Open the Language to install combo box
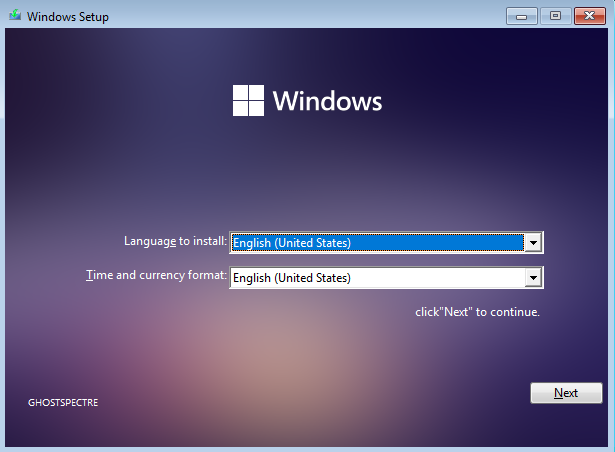The width and height of the screenshot is (615, 452). click(x=386, y=242)
